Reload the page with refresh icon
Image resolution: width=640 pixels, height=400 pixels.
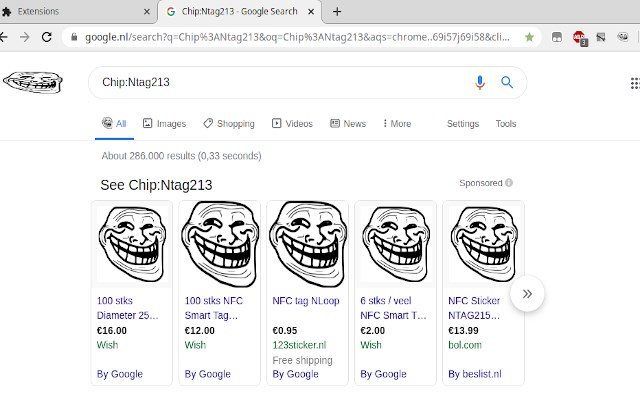tap(47, 37)
